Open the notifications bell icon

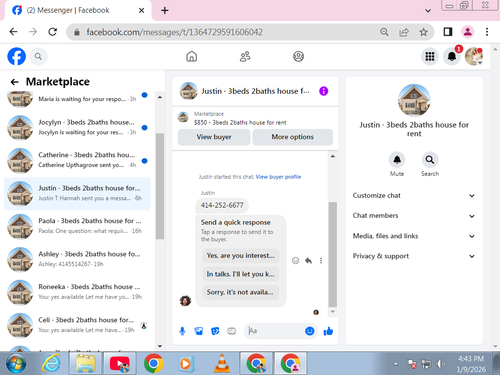pos(452,56)
